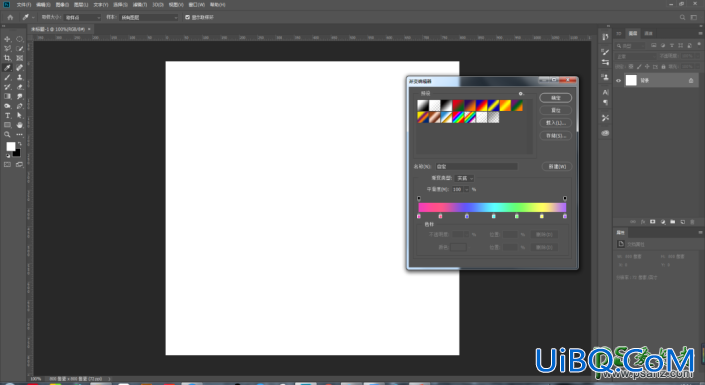Choose the rainbow spectrum gradient preset

(458, 117)
